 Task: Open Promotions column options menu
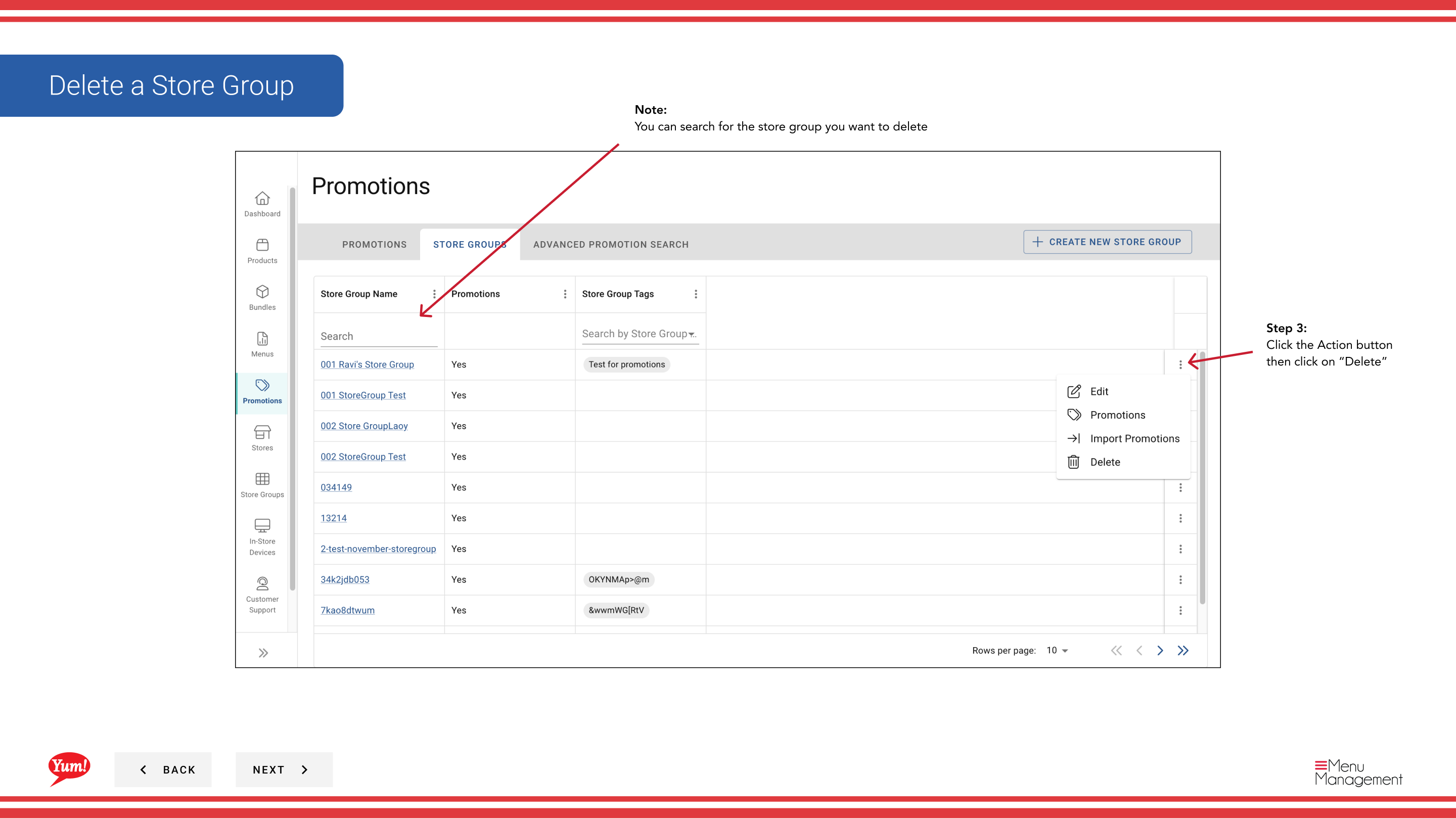pos(565,294)
